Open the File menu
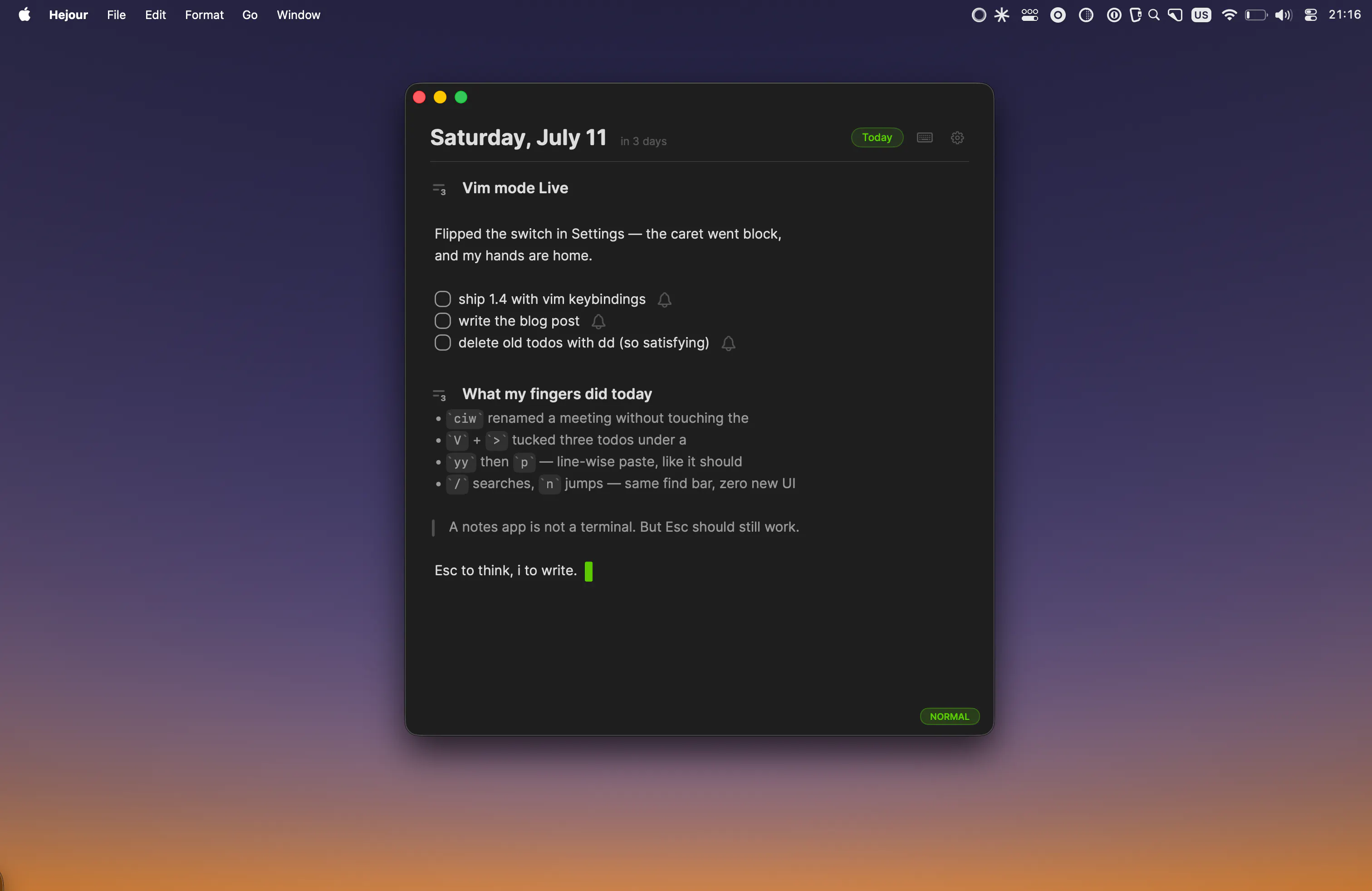Screen dimensions: 1372x891 click(x=116, y=15)
